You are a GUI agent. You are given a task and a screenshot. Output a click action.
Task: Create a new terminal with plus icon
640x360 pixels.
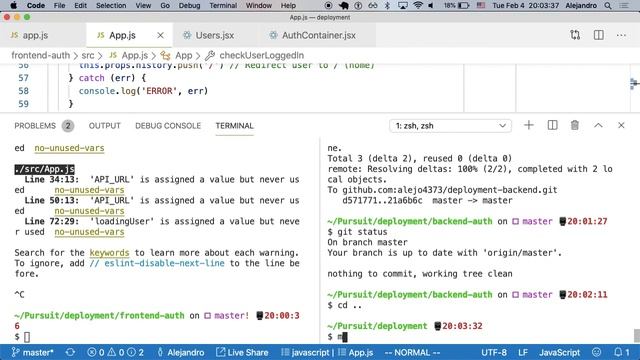(529, 125)
